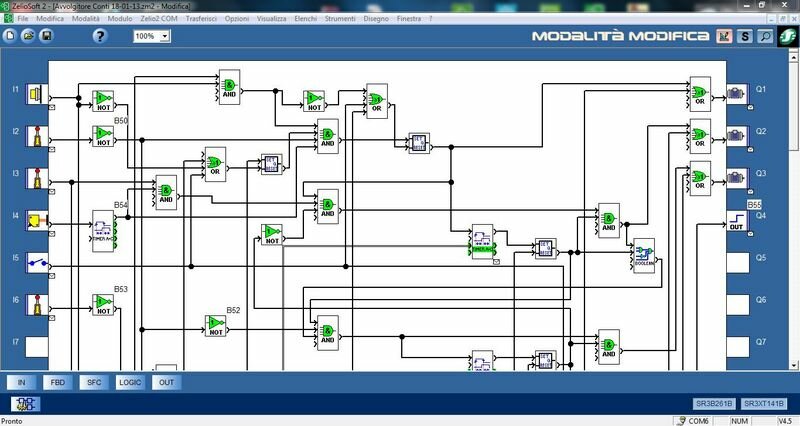800x426 pixels.
Task: Open help with the question mark icon
Action: [x=100, y=36]
